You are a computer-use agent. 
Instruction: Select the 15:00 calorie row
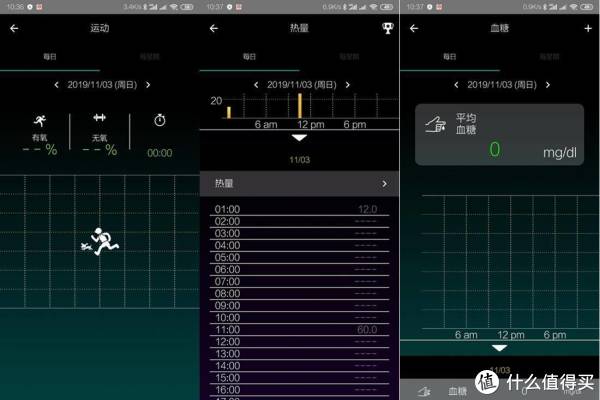(299, 378)
